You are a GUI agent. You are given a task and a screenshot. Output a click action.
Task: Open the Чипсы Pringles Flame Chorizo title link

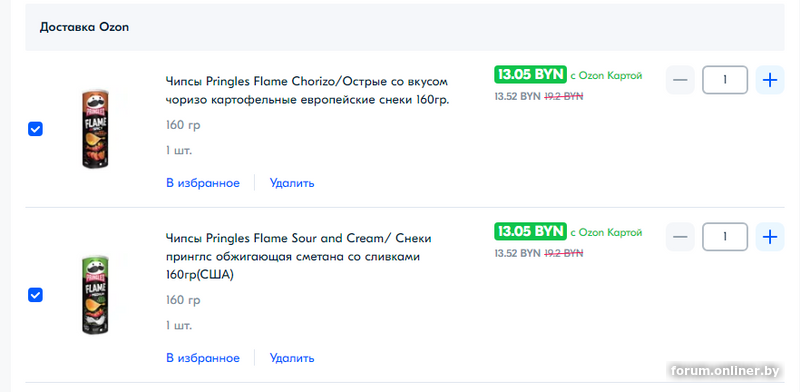pos(308,90)
